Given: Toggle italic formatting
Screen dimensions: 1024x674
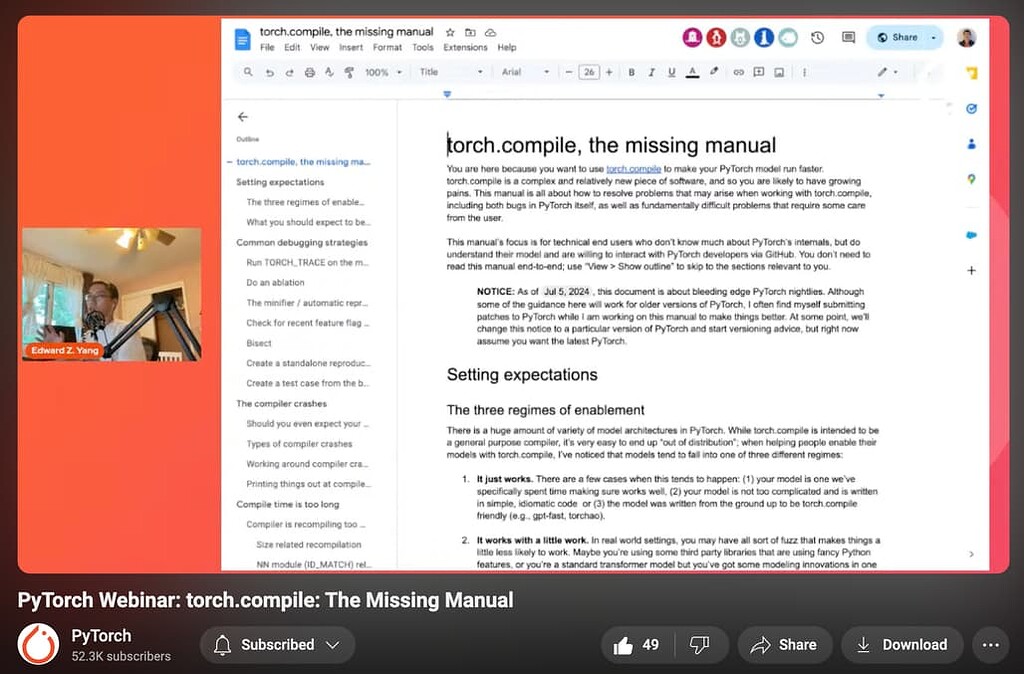Looking at the screenshot, I should pos(651,72).
